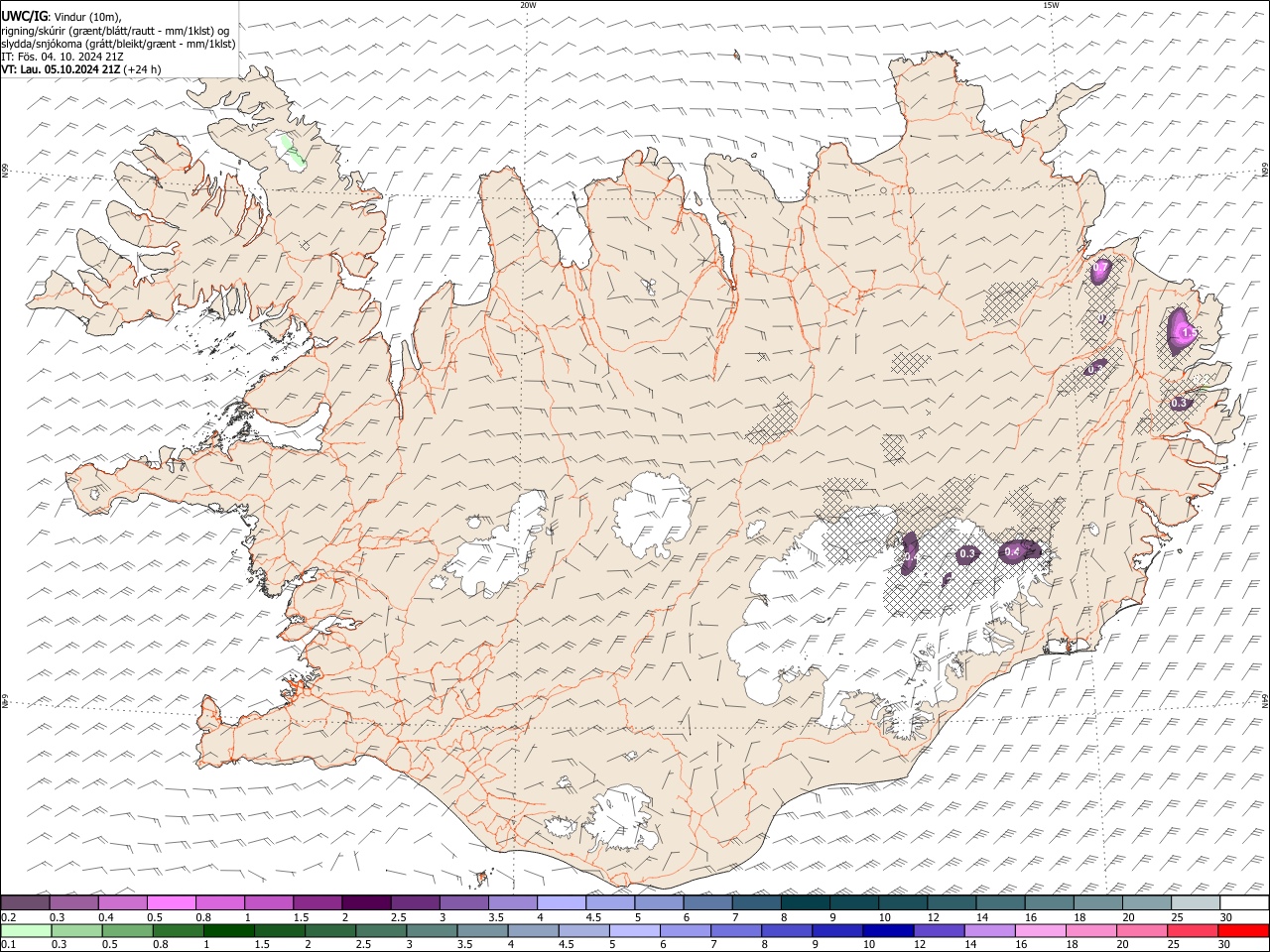Click the green snowfall patch in the Westfjords
1270x952 pixels.
(x=292, y=151)
